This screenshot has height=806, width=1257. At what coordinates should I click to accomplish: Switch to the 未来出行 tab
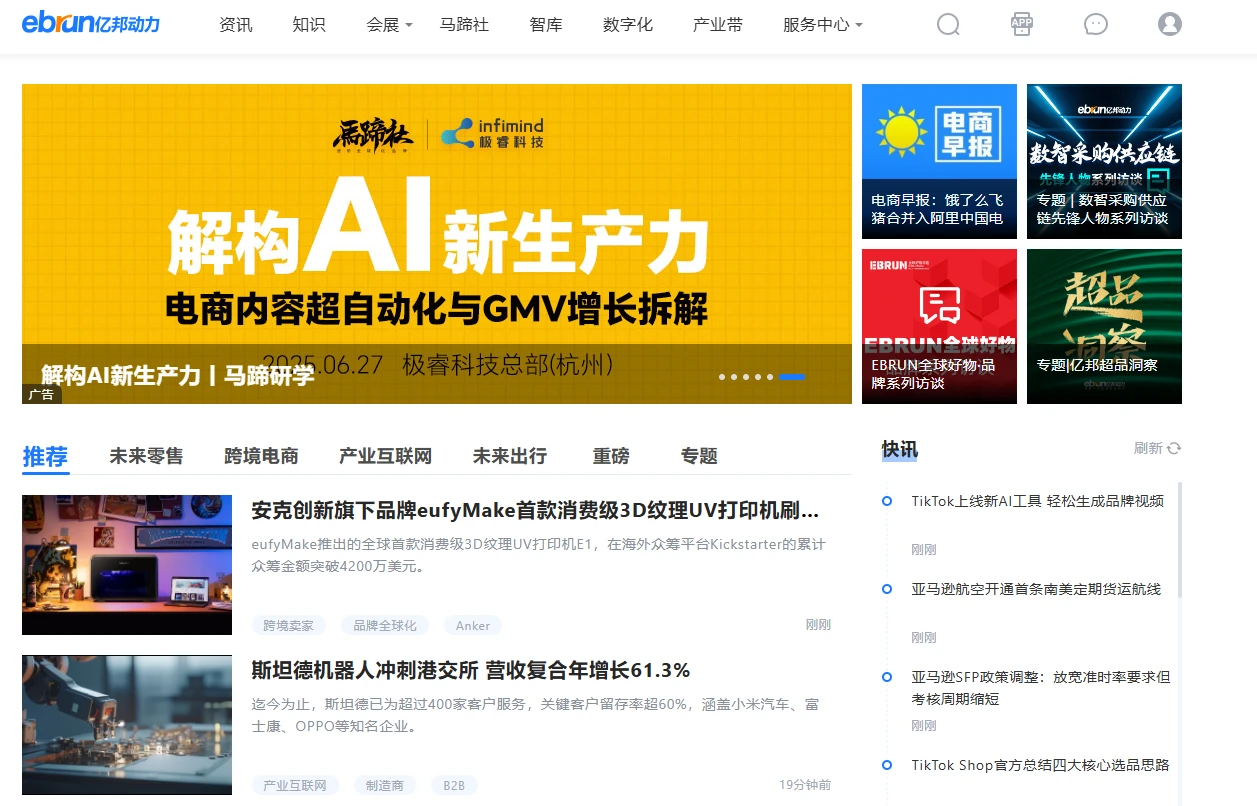point(510,456)
